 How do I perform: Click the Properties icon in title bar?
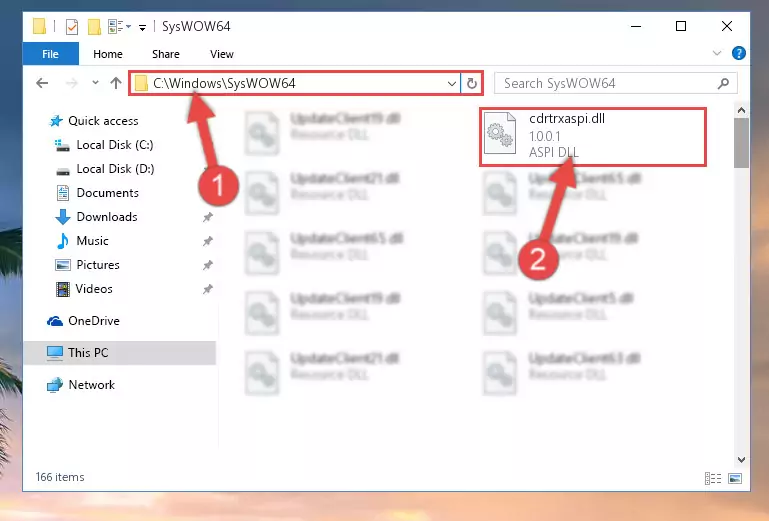(x=72, y=26)
